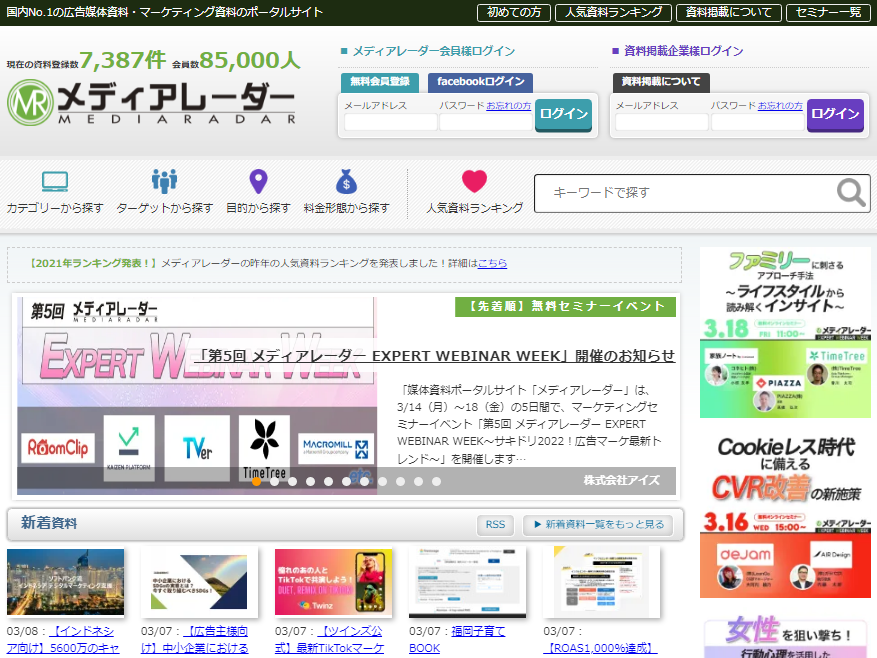This screenshot has width=877, height=658.
Task: Click the facebookログイン button
Action: [x=480, y=82]
